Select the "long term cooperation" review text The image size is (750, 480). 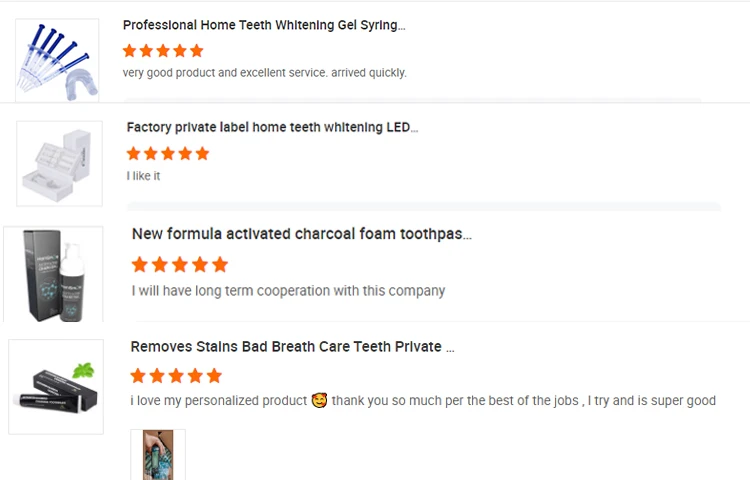(x=288, y=291)
